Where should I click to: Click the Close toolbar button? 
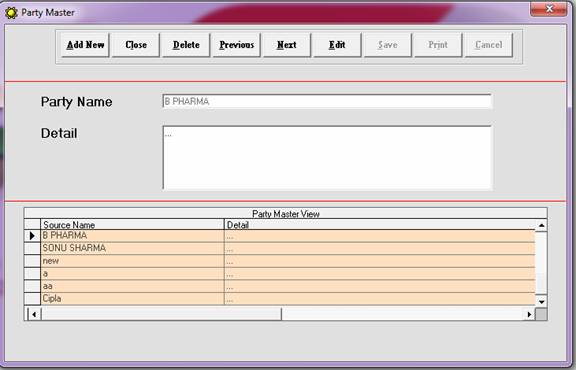point(136,45)
